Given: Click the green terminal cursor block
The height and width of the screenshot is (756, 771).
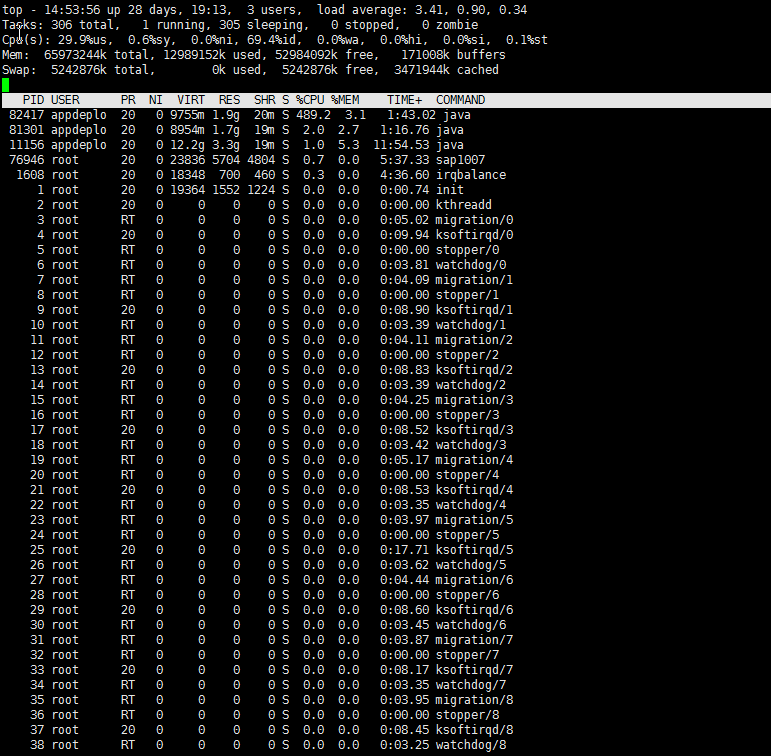Looking at the screenshot, I should click(5, 85).
